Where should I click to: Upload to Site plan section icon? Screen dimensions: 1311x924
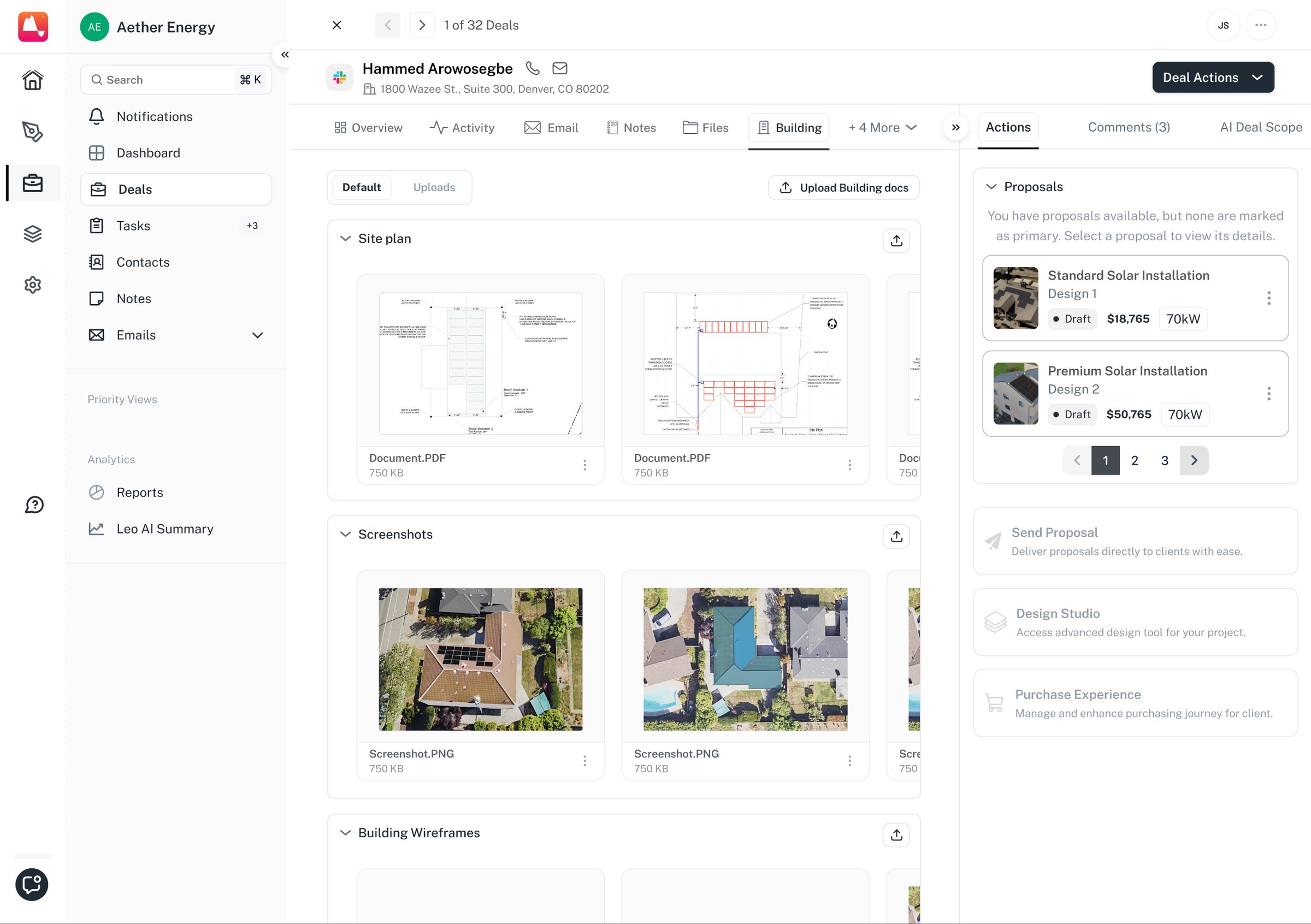click(x=896, y=241)
